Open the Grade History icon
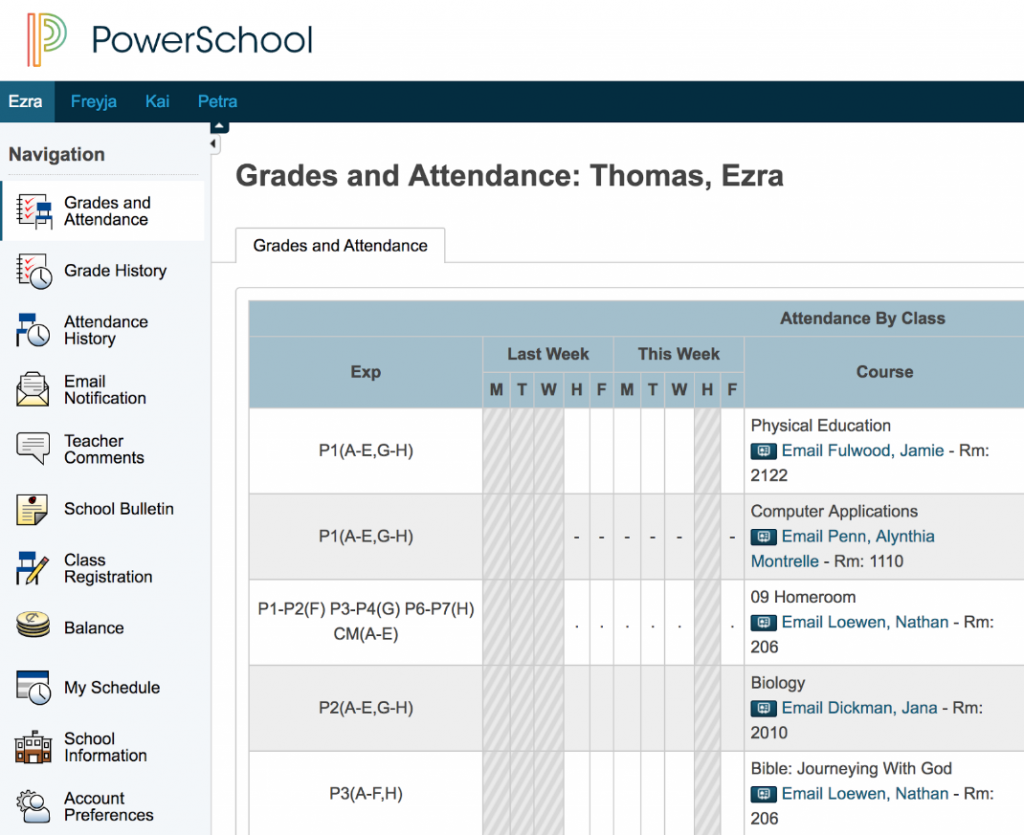The width and height of the screenshot is (1024, 835). [34, 271]
